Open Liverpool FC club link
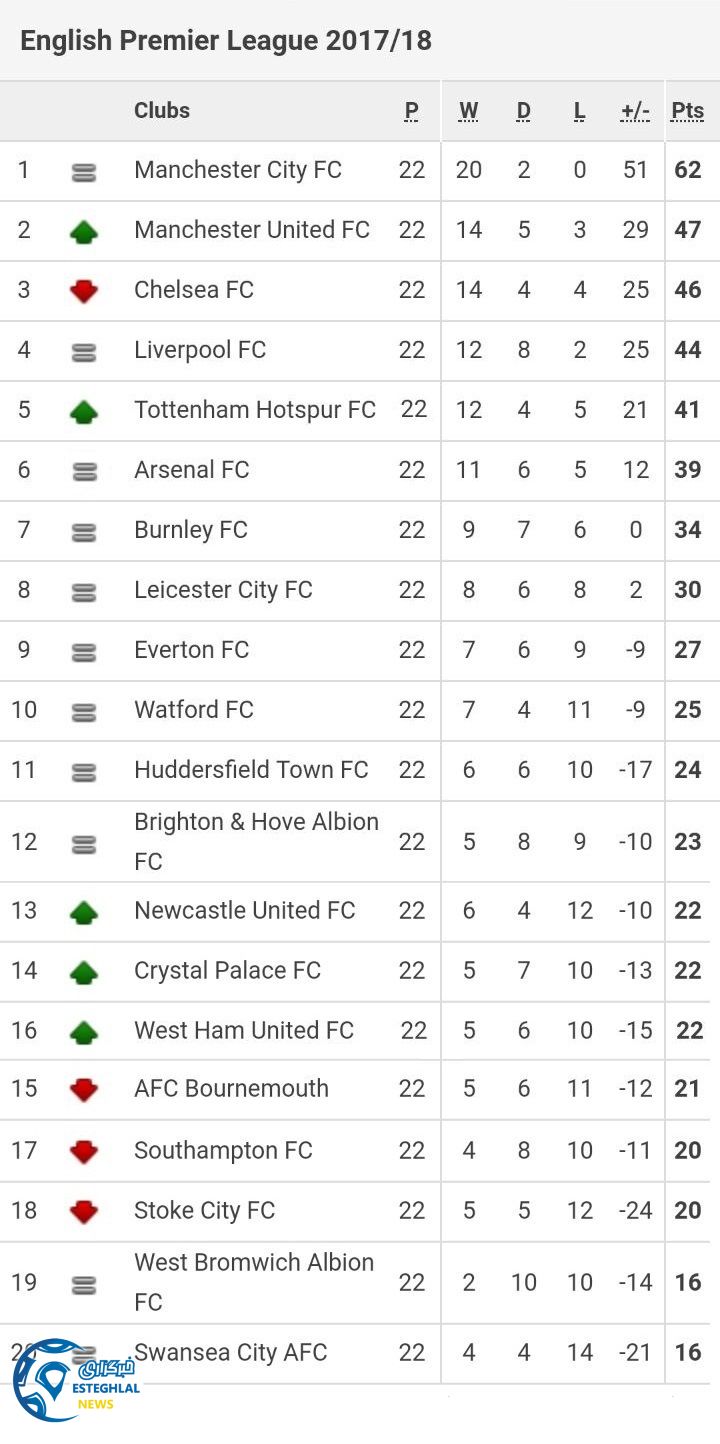Screen dimensions: 720x1444 tap(200, 350)
